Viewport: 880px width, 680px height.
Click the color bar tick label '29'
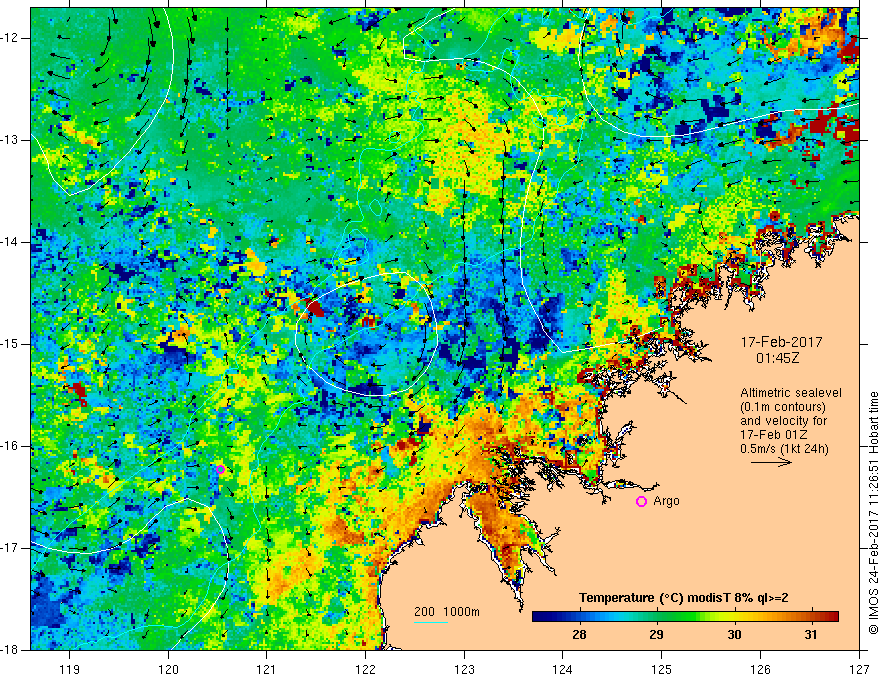[656, 635]
